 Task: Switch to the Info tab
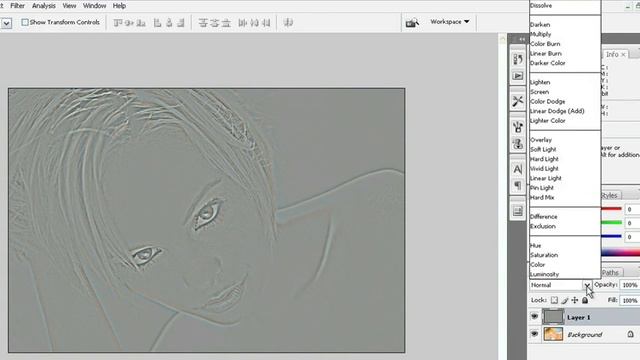pos(612,54)
